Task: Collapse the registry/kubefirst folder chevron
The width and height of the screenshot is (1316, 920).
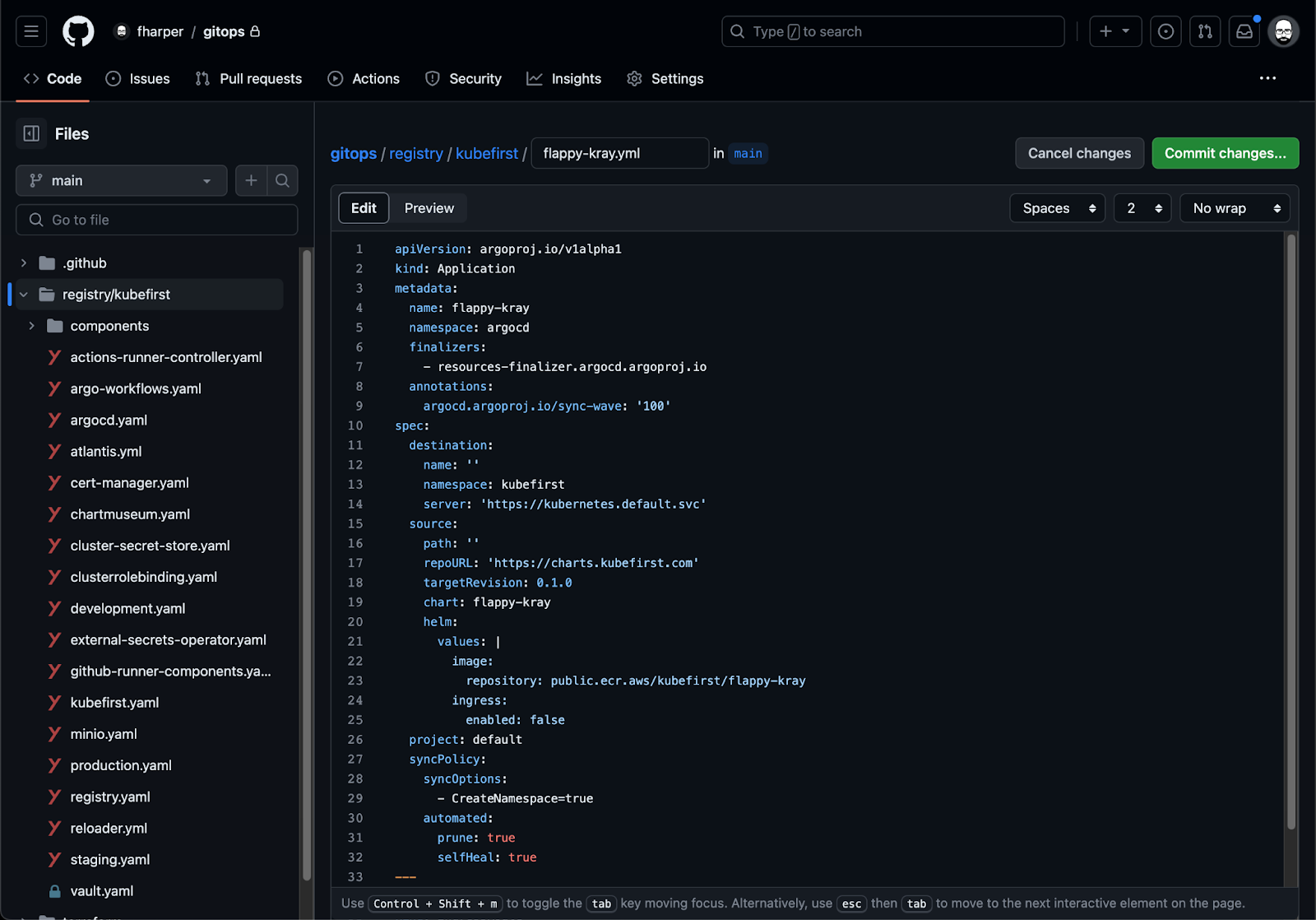Action: coord(24,295)
